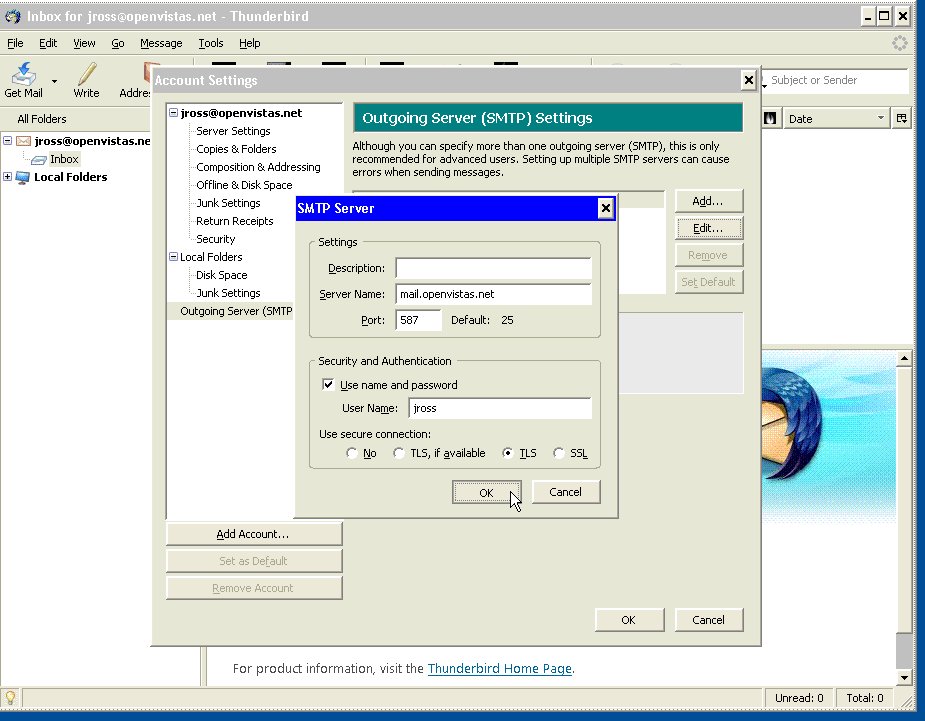Click the Description input field
The image size is (925, 721).
[493, 268]
